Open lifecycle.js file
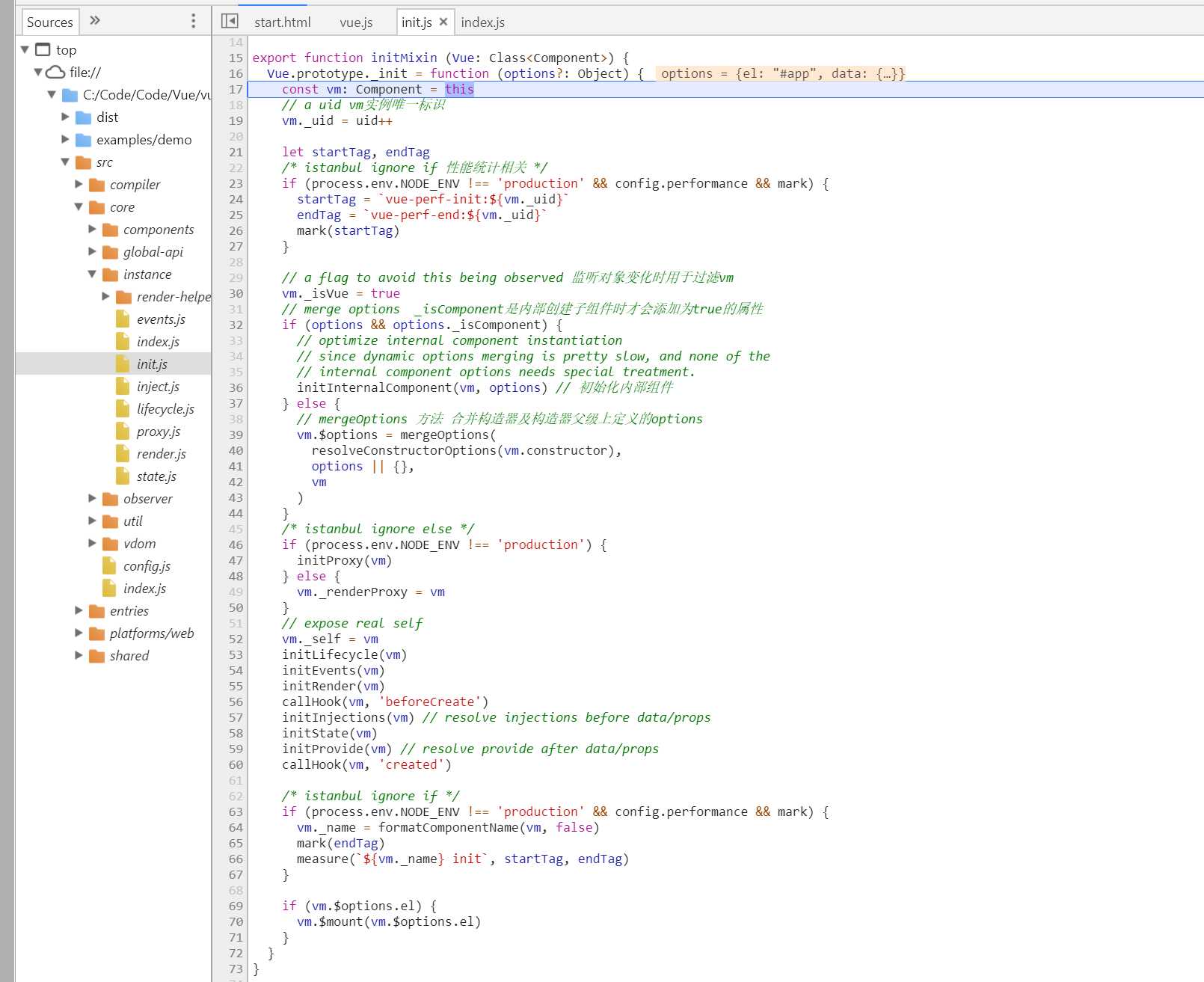The width and height of the screenshot is (1204, 982). pos(165,409)
